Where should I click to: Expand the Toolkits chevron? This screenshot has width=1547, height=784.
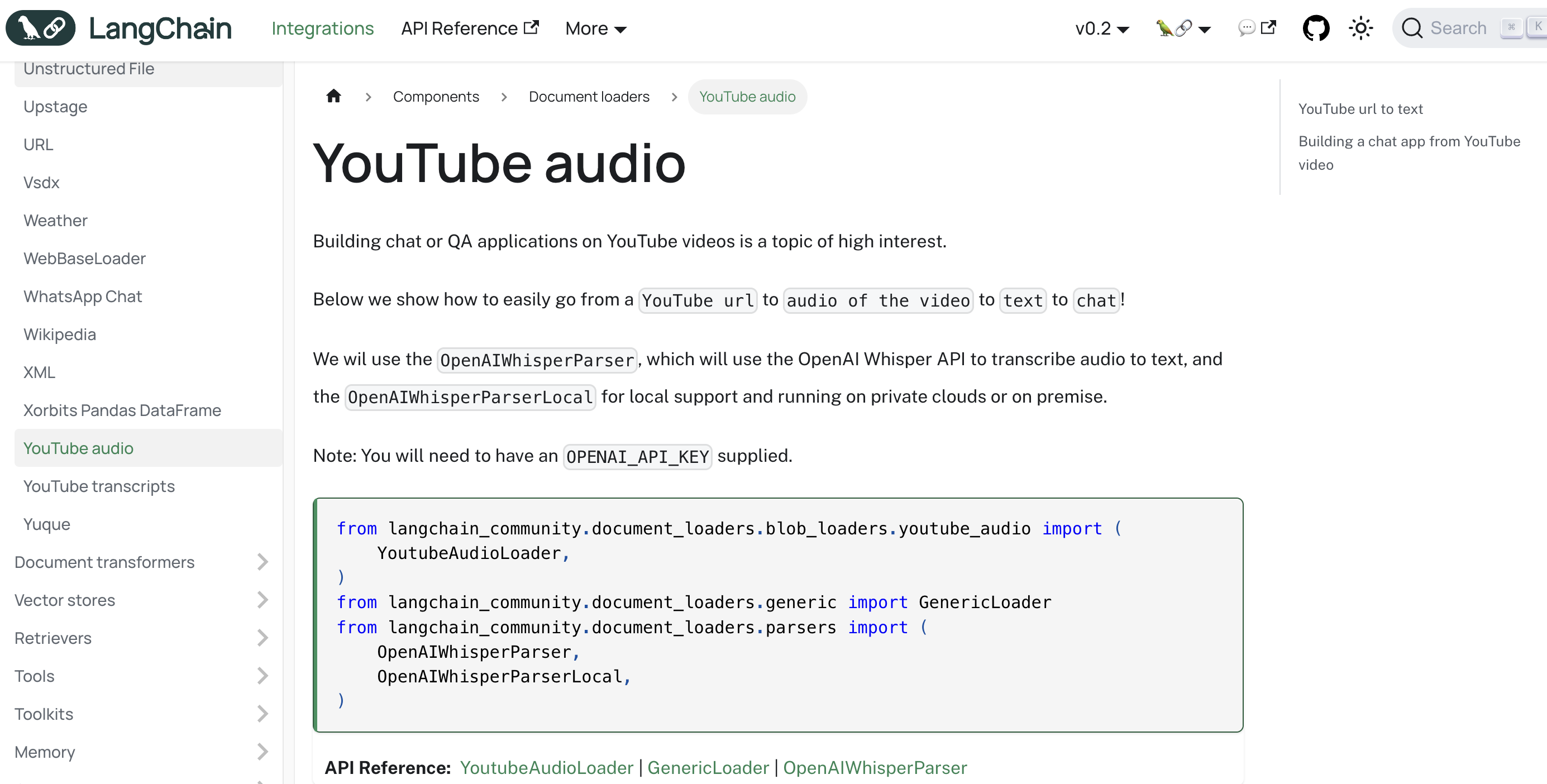tap(262, 714)
